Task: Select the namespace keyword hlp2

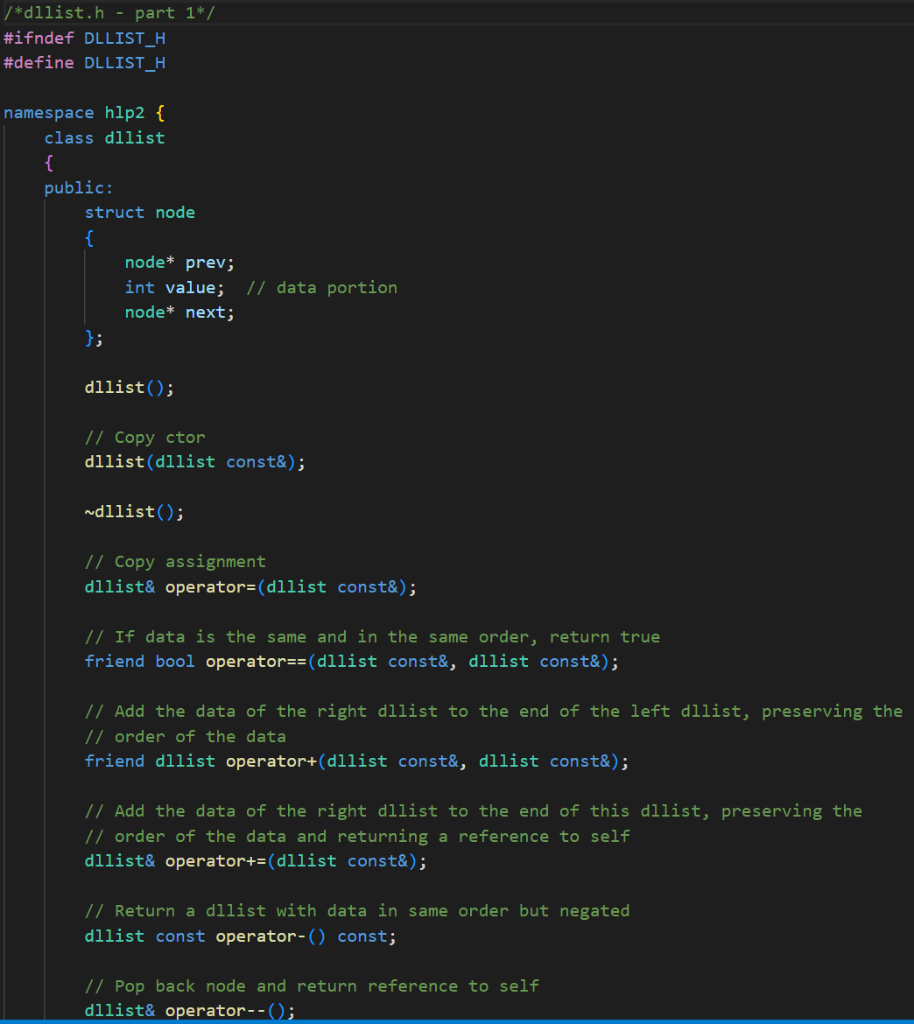Action: coord(123,112)
